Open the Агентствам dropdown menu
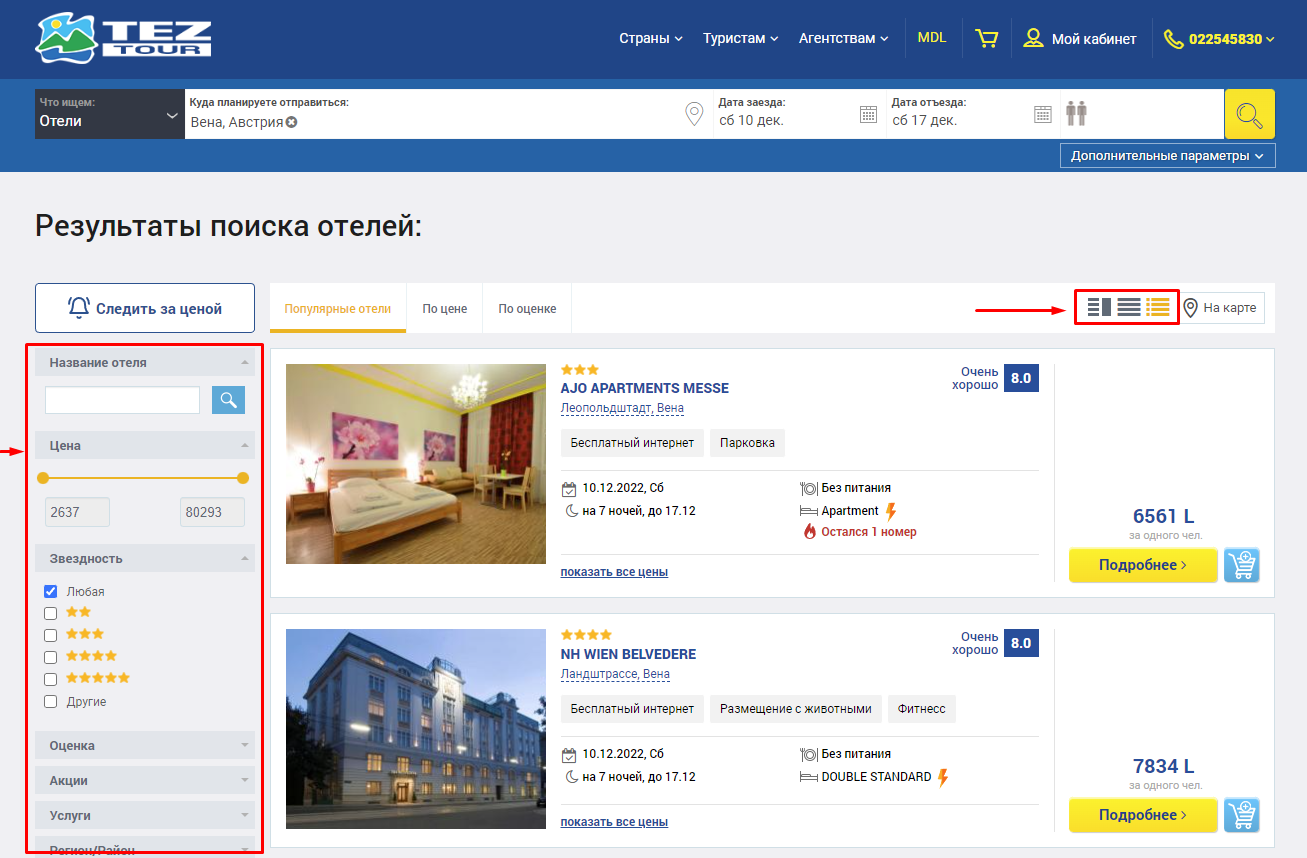The height and width of the screenshot is (858, 1307). (x=844, y=39)
